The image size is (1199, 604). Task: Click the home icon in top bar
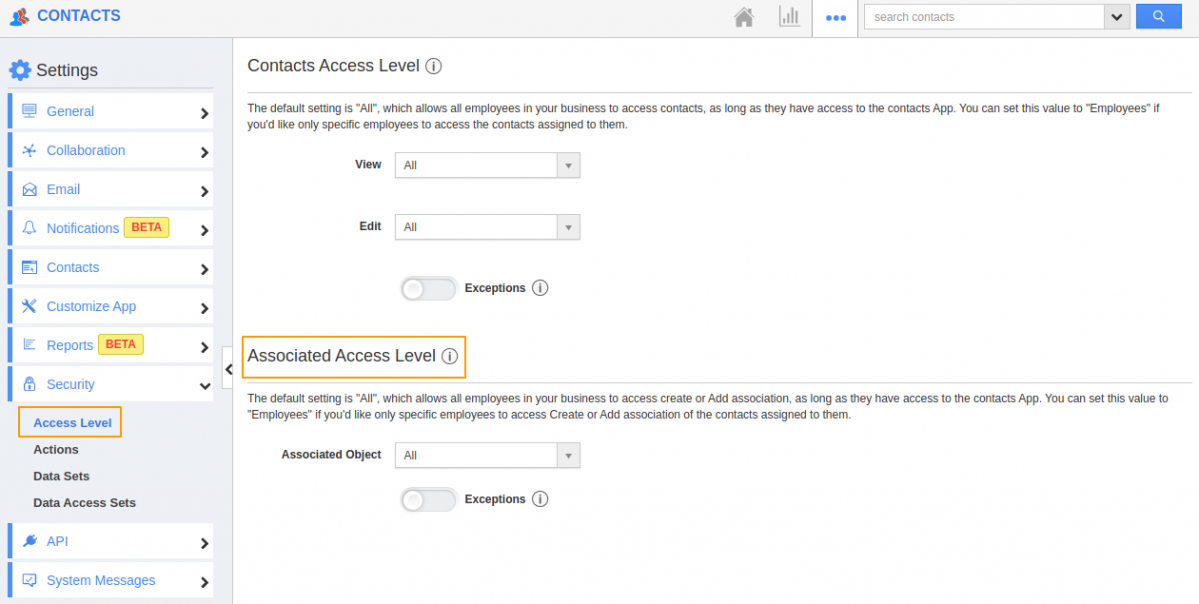pos(743,17)
